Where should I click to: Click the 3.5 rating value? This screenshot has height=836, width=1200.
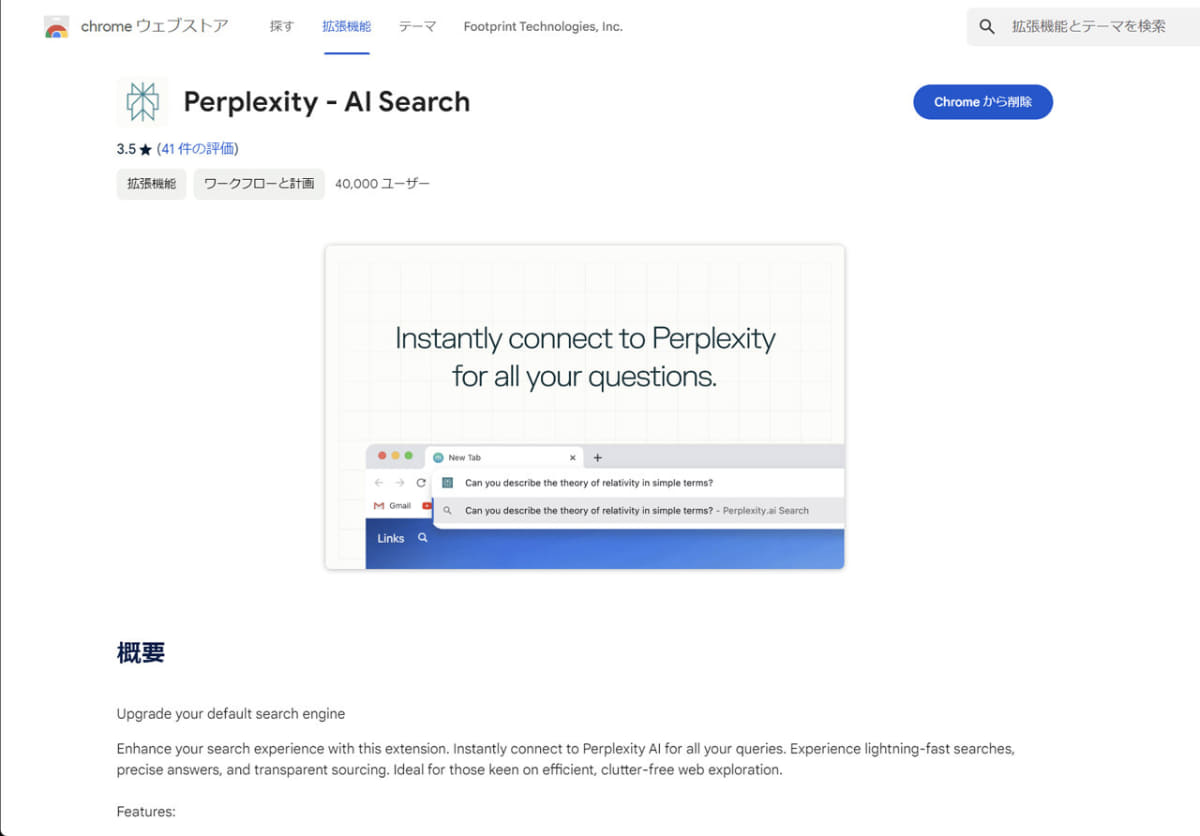(x=124, y=148)
